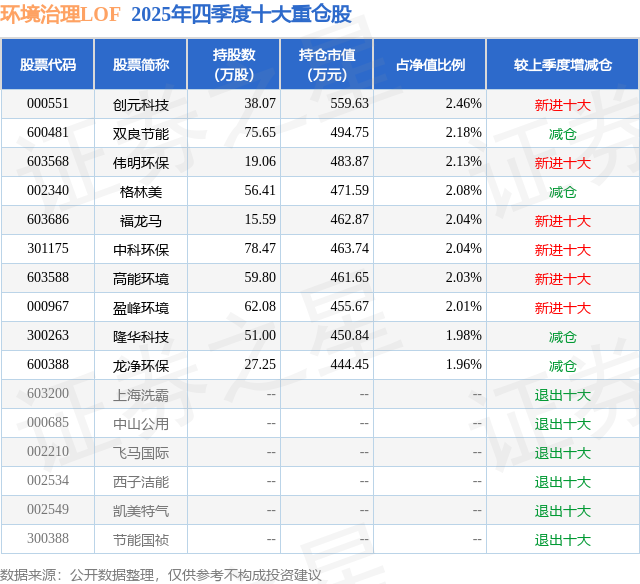Select stock name 上海洗霸
640x584 pixels.
141,395
